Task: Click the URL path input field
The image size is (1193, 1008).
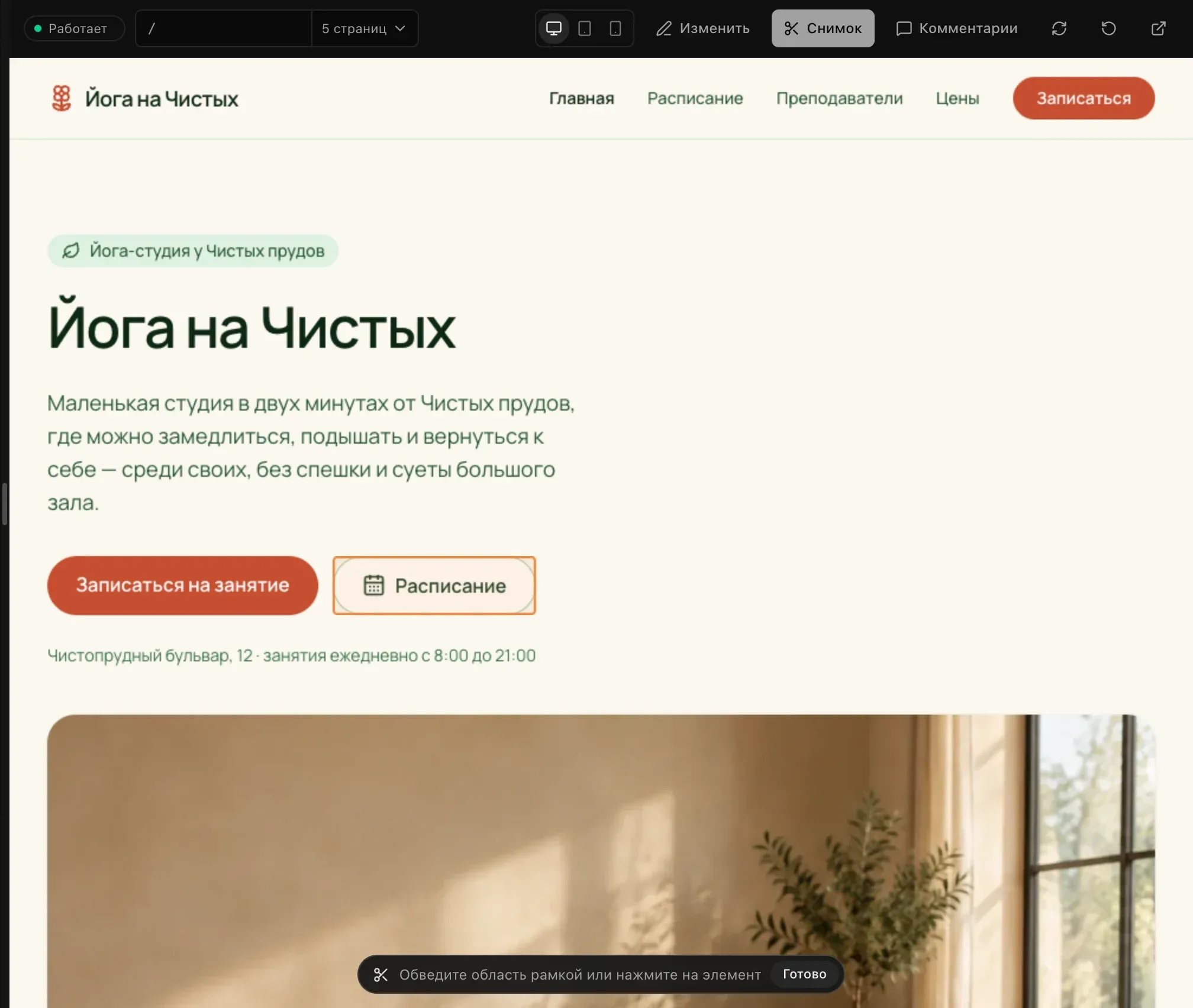Action: (224, 28)
